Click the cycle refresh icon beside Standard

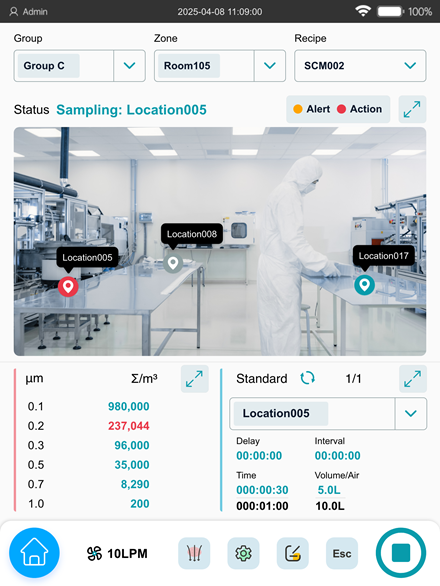point(307,378)
